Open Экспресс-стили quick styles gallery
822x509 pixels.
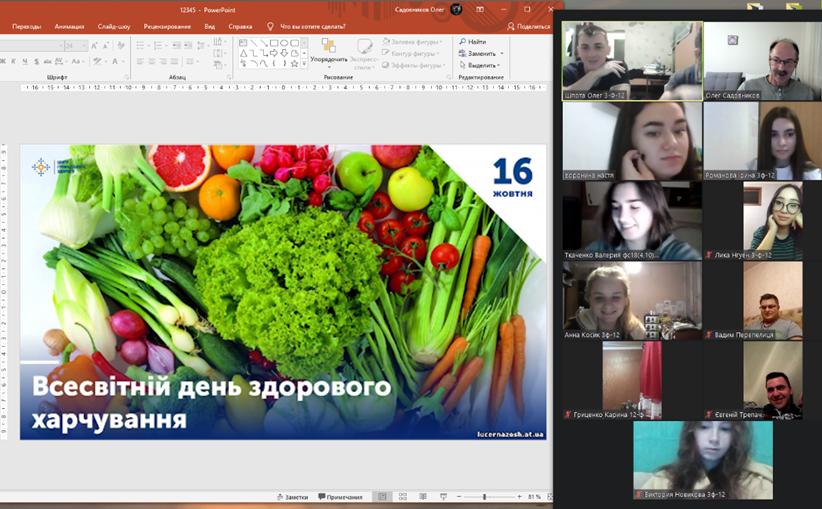point(364,55)
